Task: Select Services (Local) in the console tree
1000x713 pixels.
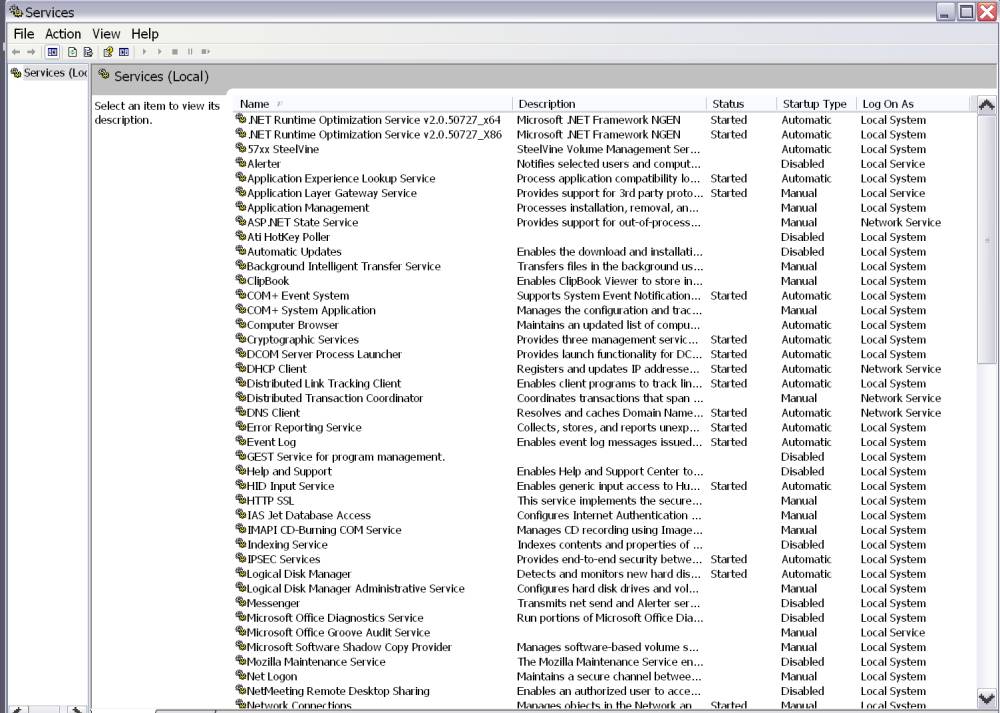Action: pos(49,73)
